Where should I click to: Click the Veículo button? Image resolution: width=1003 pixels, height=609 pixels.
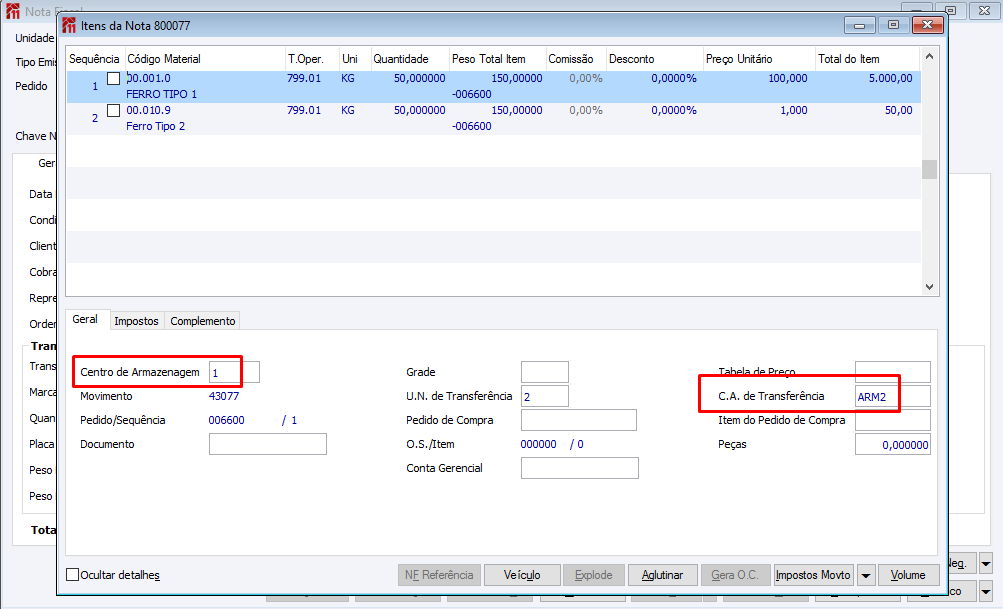pos(522,575)
